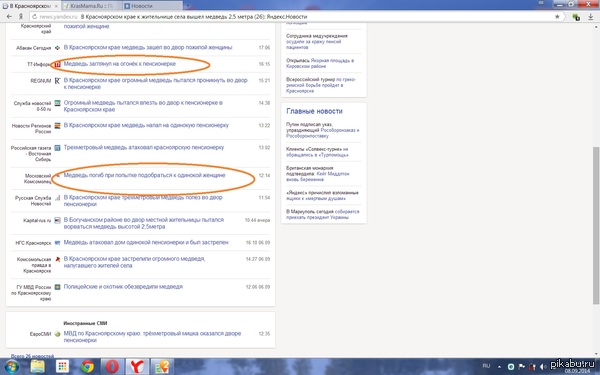The width and height of the screenshot is (600, 375).
Task: Click the REGNUM source icon
Action: point(57,81)
